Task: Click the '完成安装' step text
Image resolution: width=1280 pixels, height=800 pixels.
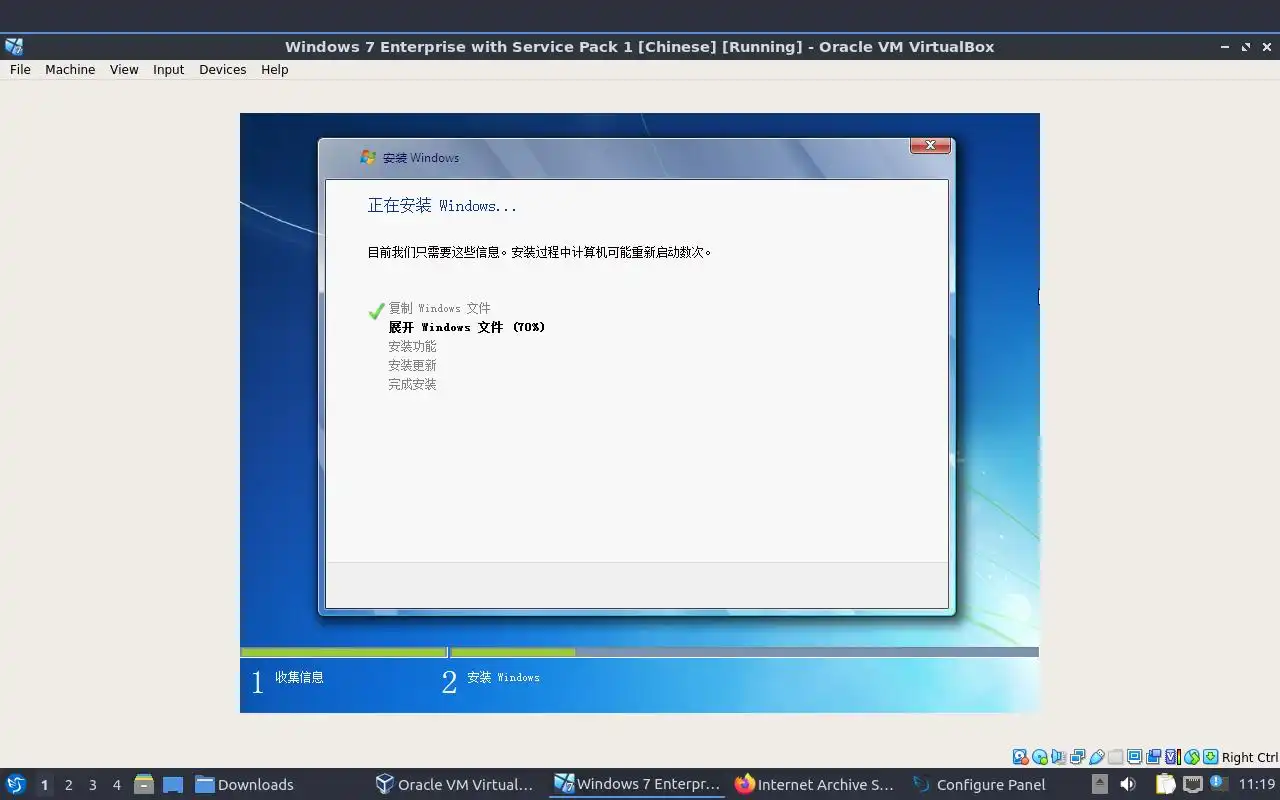Action: pyautogui.click(x=412, y=384)
